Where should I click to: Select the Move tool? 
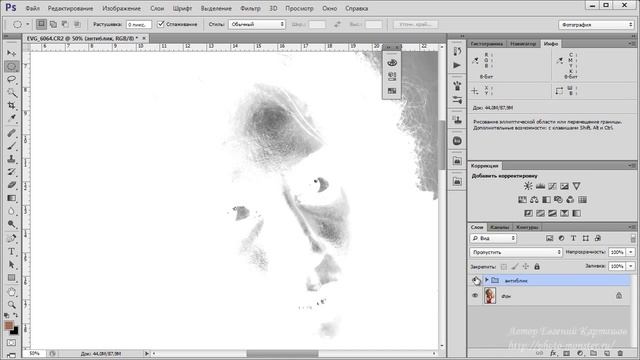11,53
